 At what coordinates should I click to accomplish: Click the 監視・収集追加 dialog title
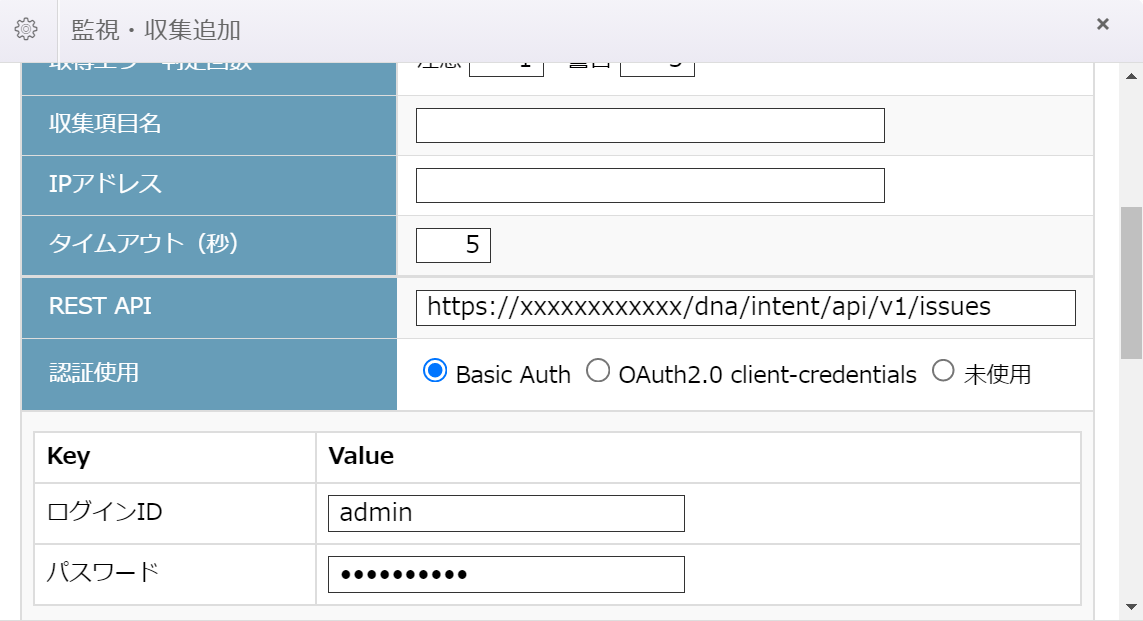156,30
